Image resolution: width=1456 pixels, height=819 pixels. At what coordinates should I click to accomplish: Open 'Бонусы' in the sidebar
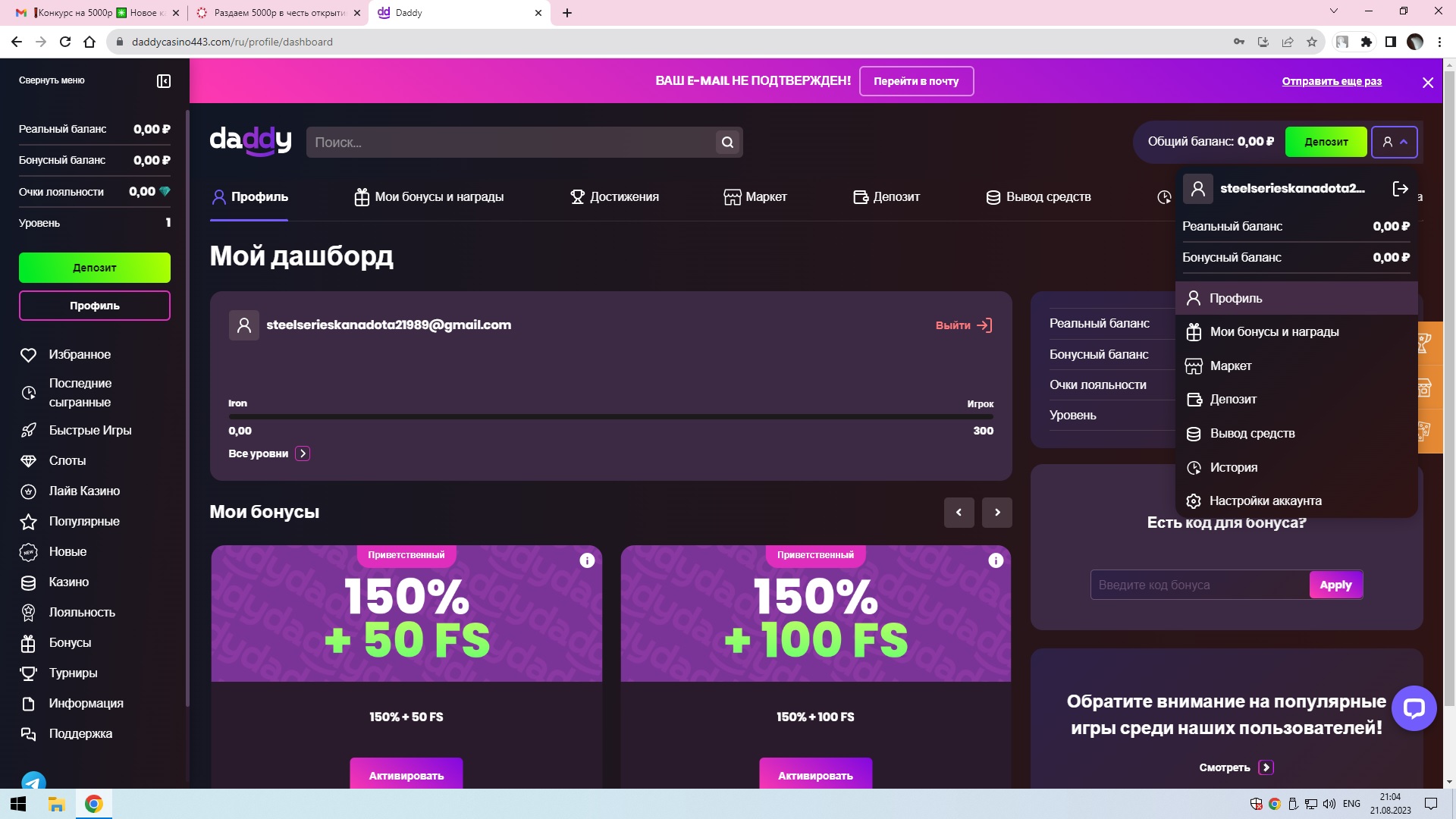coord(55,643)
